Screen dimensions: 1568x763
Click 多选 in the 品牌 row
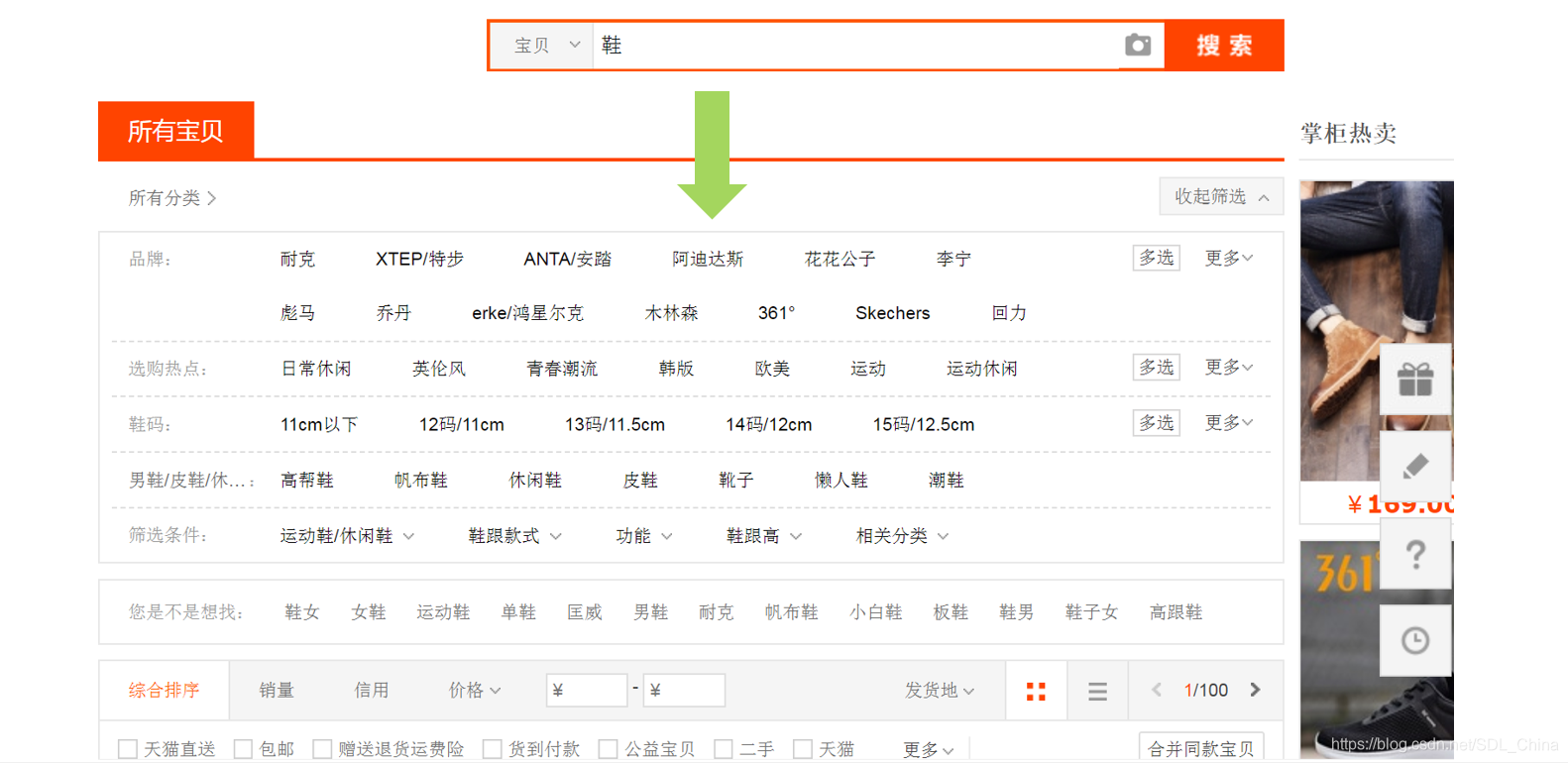[1156, 258]
